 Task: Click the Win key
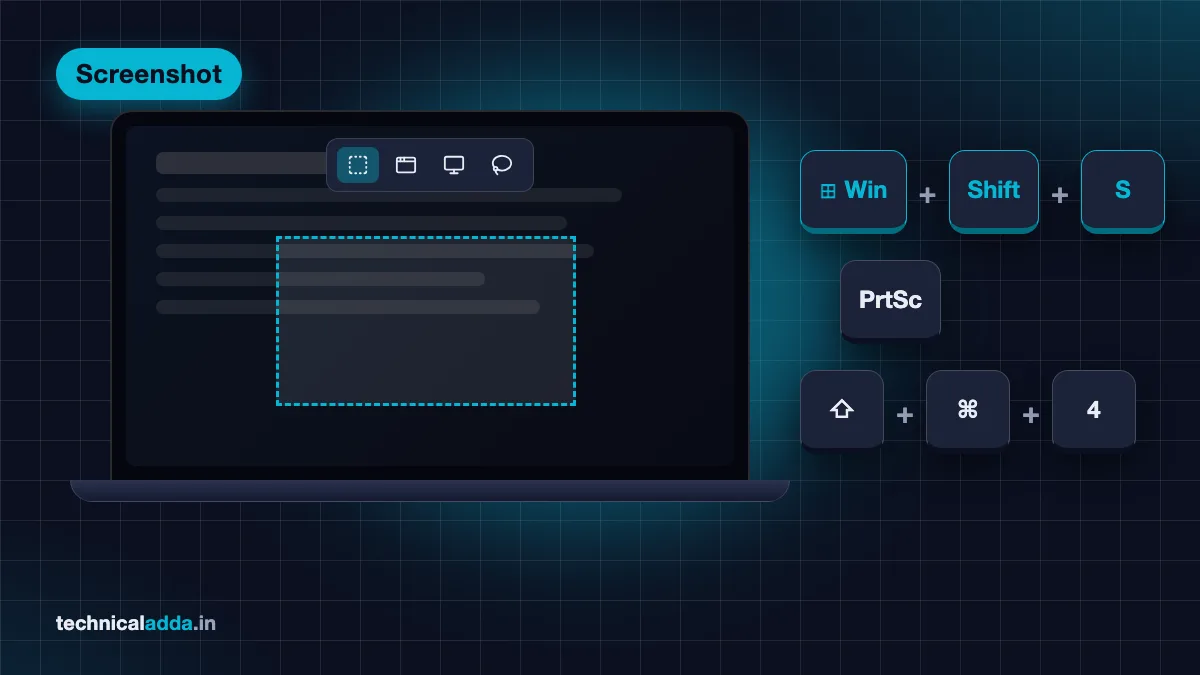(853, 190)
